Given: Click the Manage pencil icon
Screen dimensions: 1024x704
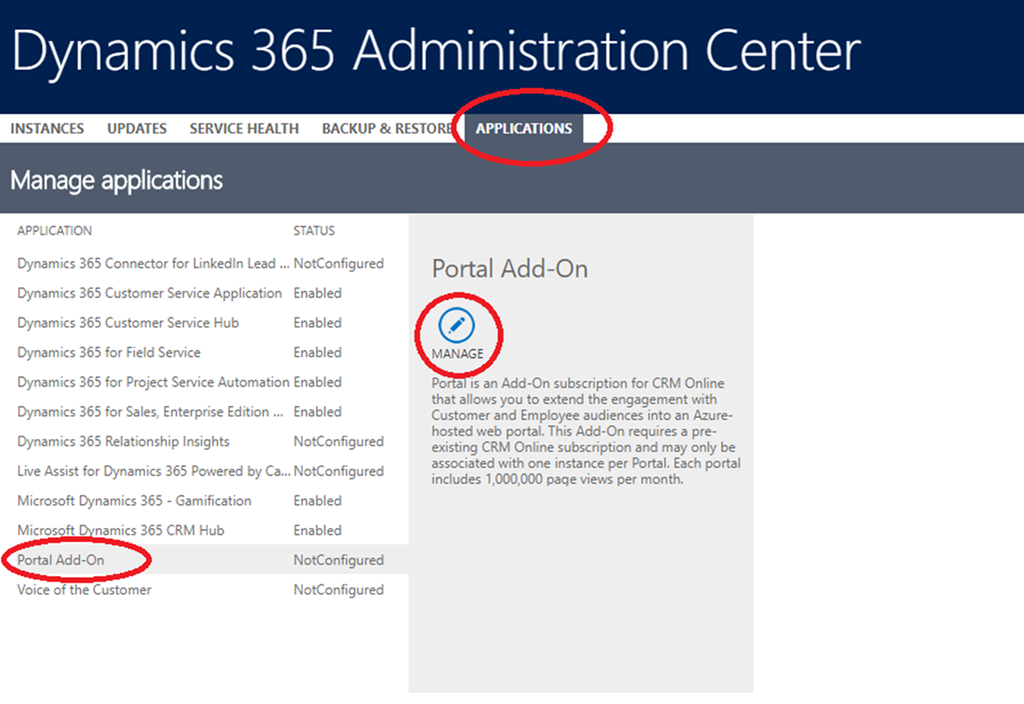Looking at the screenshot, I should coord(457,325).
